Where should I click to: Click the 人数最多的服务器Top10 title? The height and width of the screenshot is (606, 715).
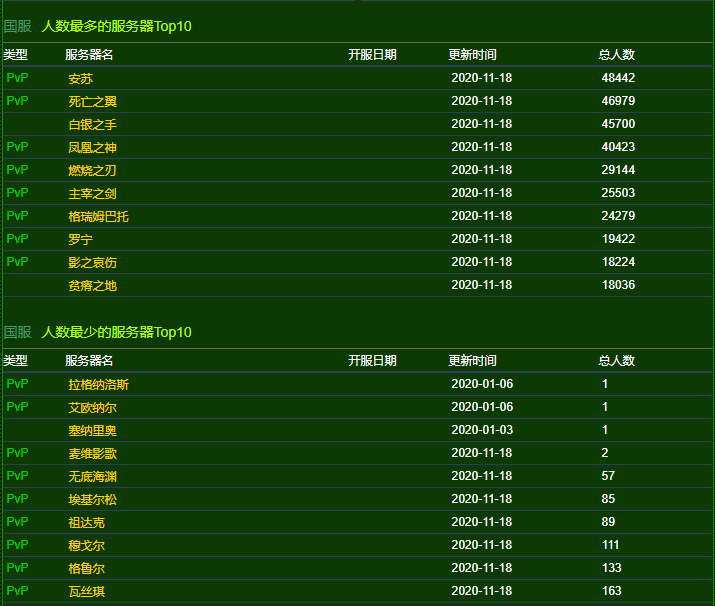pos(116,26)
